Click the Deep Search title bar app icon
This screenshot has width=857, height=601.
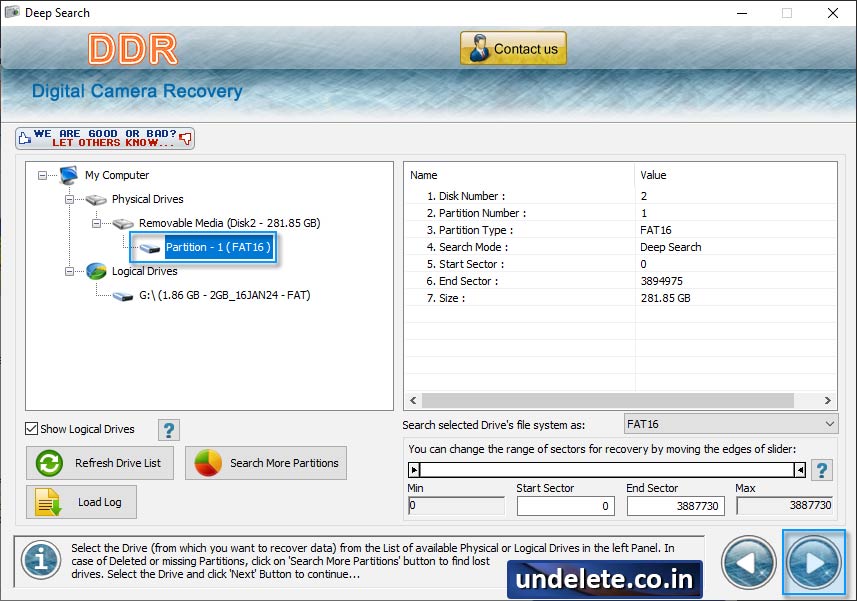(x=12, y=12)
